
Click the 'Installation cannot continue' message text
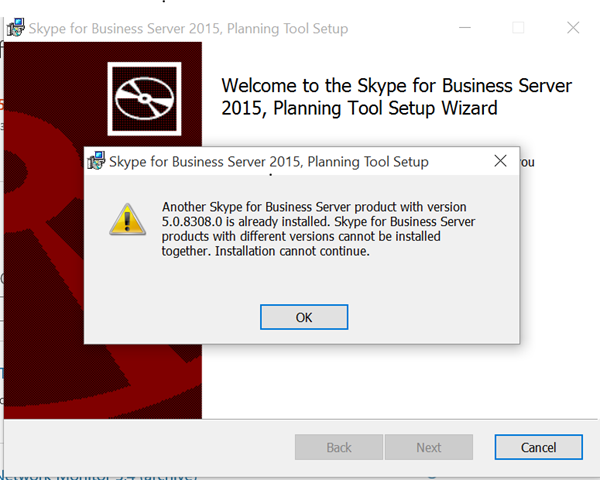[292, 251]
